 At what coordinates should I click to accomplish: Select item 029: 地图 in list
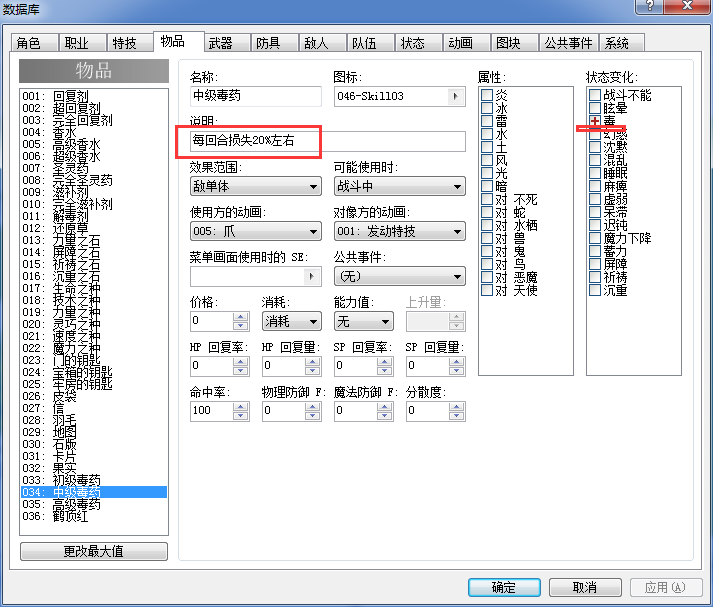point(94,432)
